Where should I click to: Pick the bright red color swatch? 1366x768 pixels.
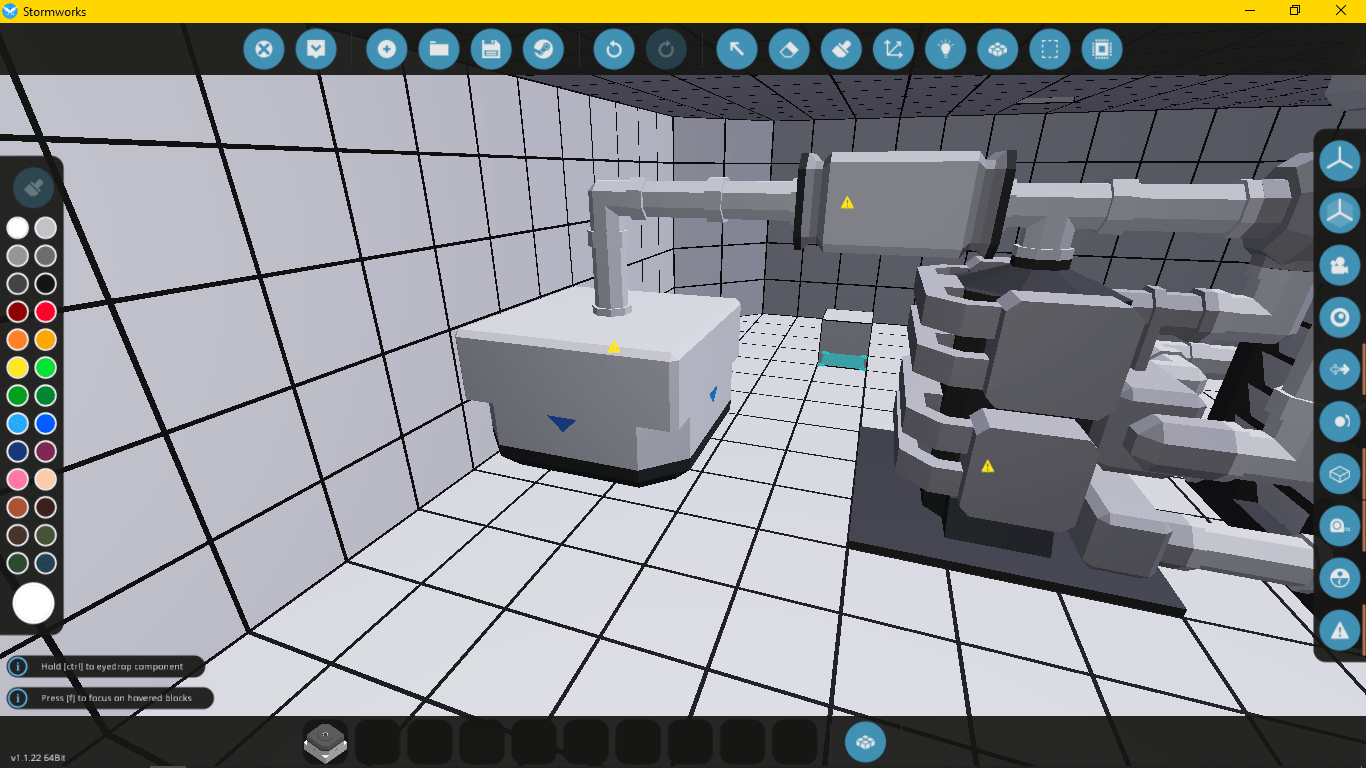[46, 312]
